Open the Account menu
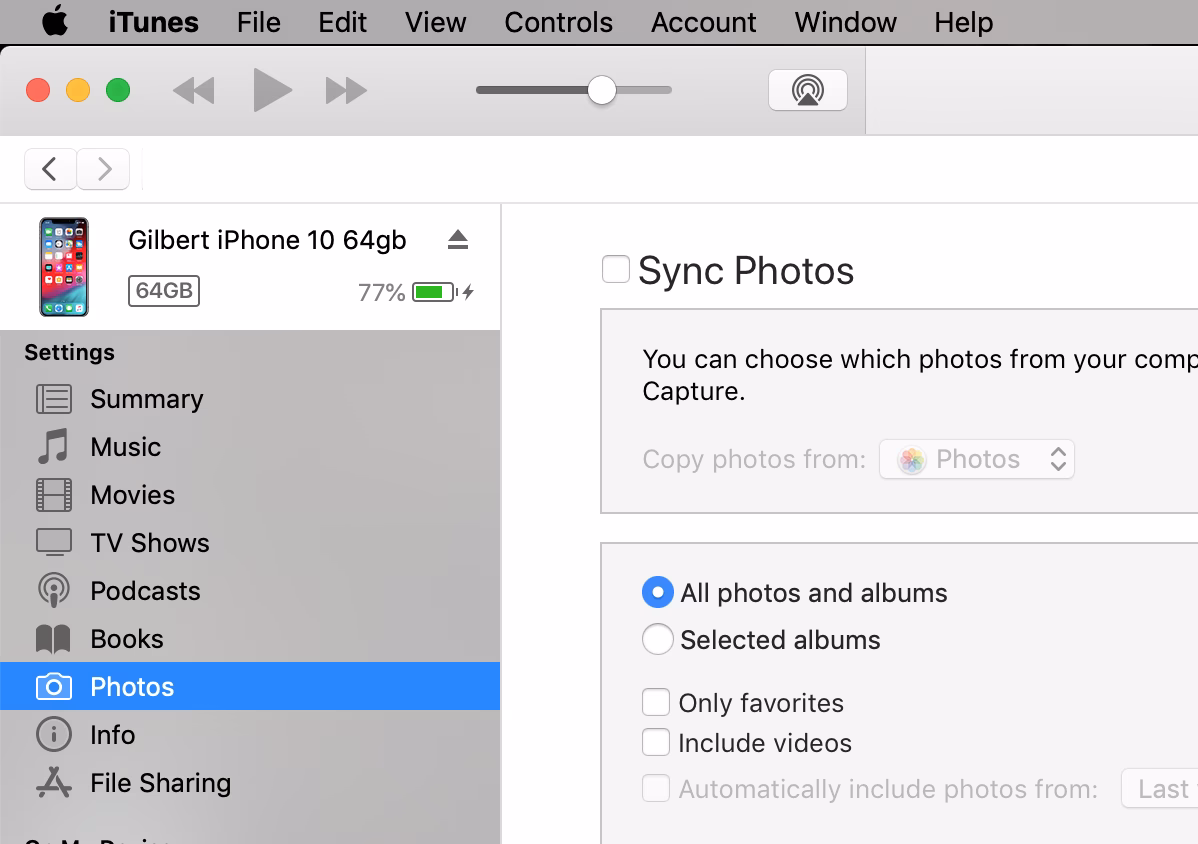The width and height of the screenshot is (1198, 844). tap(703, 22)
